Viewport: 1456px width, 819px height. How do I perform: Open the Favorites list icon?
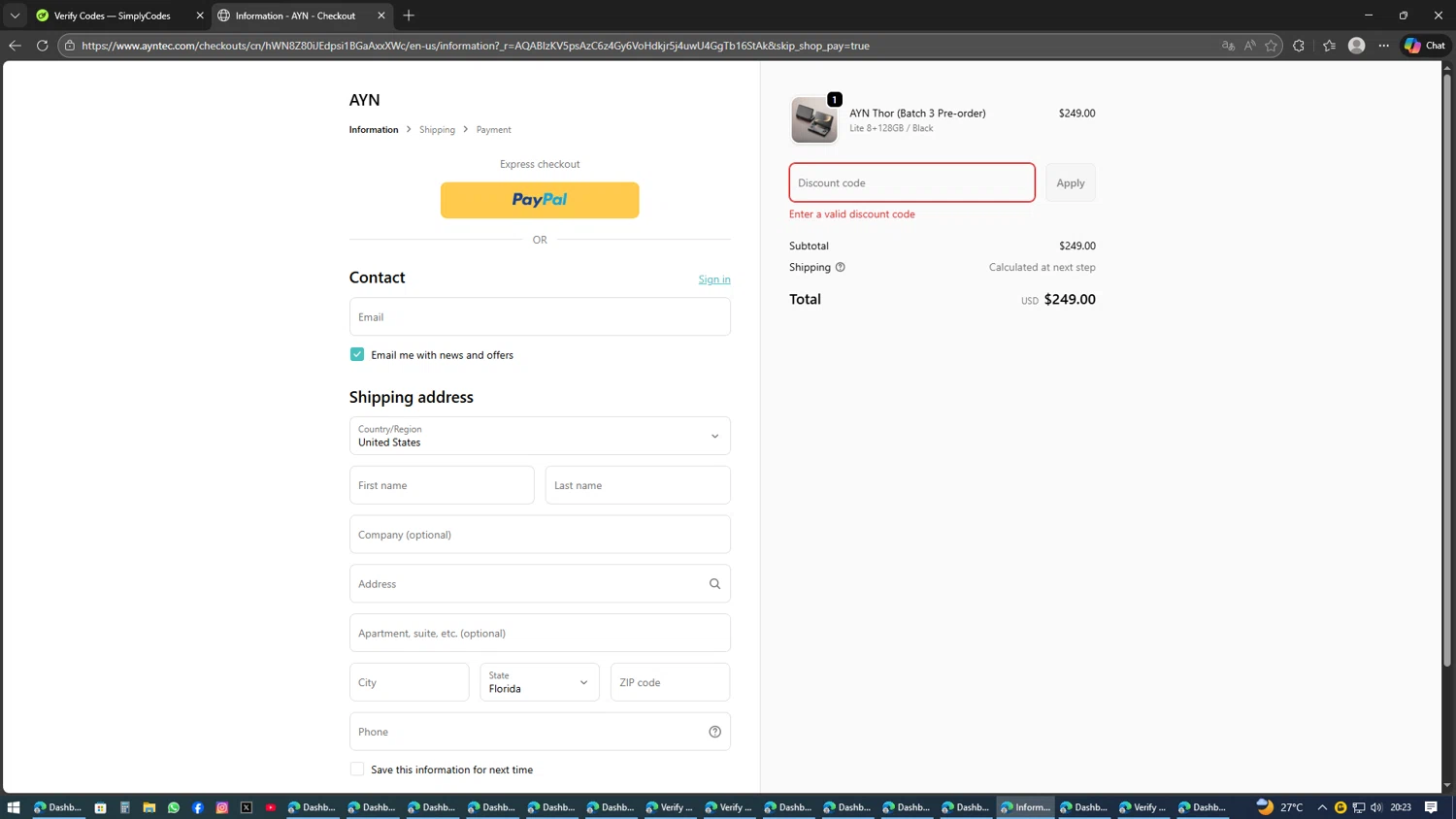click(x=1329, y=46)
